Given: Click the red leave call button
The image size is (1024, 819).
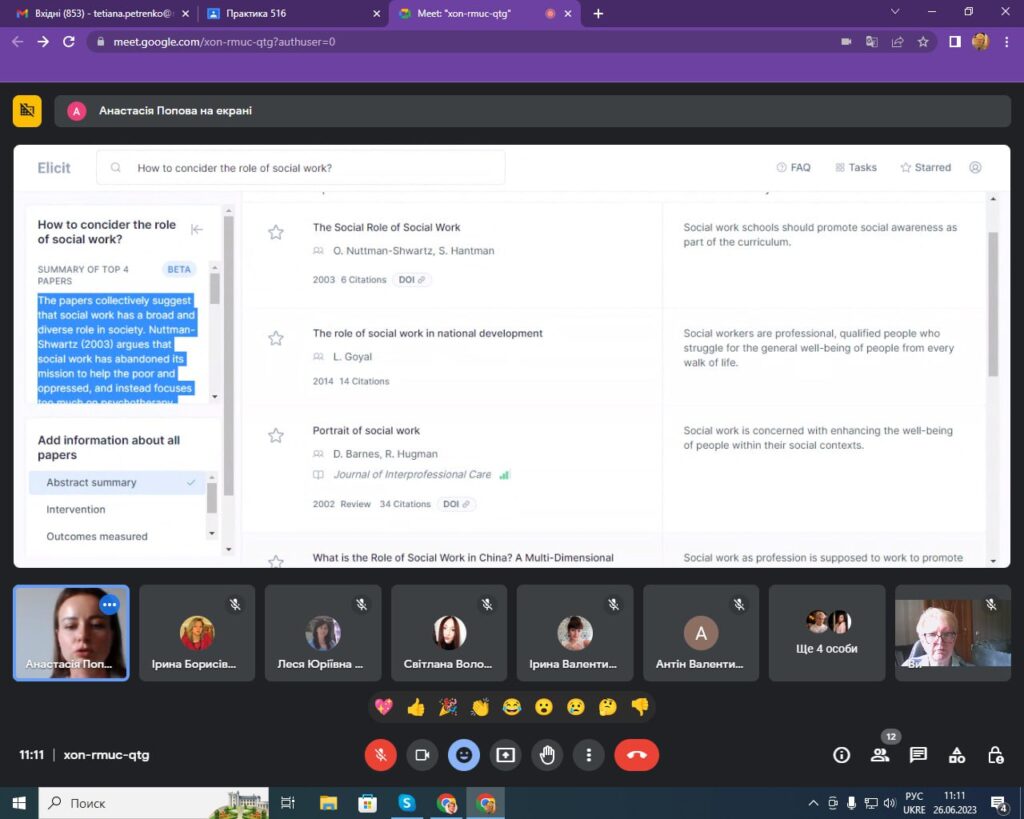Looking at the screenshot, I should [636, 755].
